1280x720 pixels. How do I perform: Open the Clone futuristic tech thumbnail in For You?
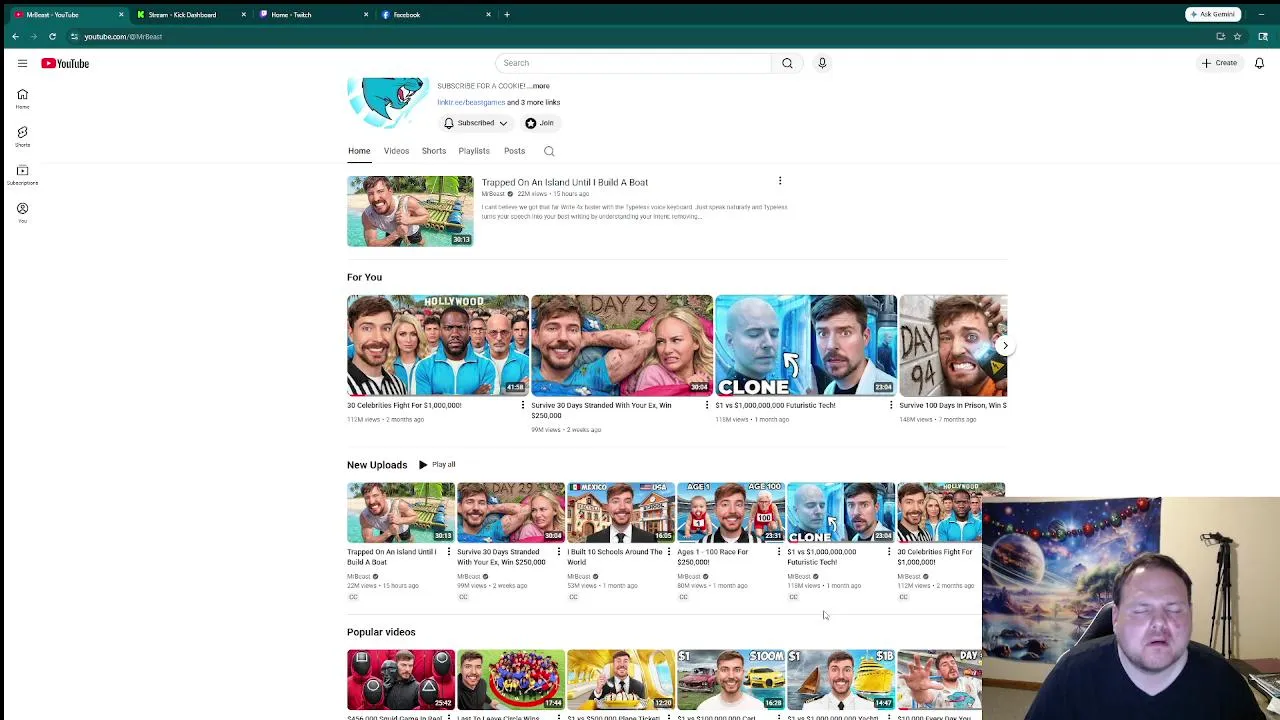806,345
